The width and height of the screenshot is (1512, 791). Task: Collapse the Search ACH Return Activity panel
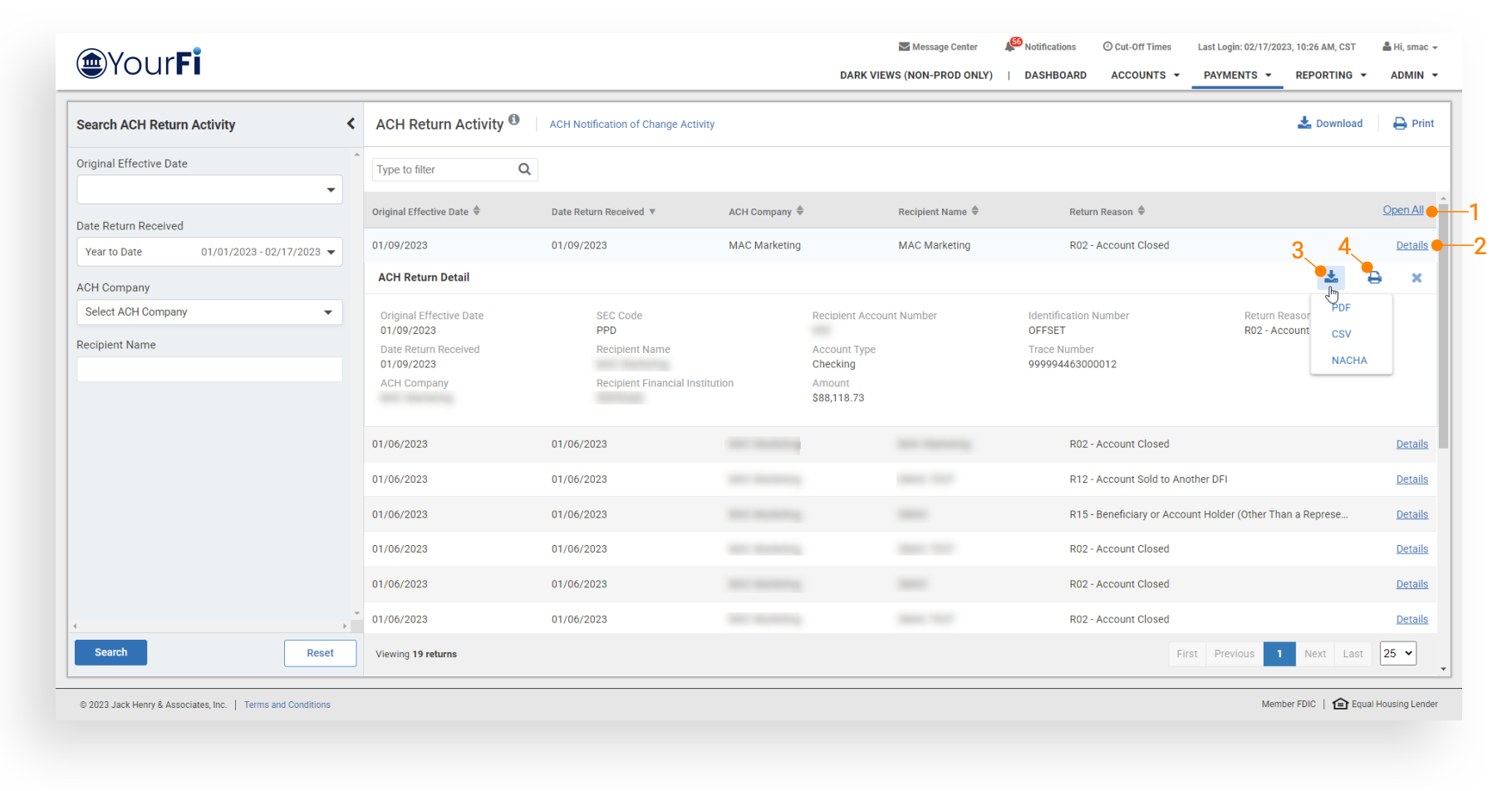click(x=351, y=124)
